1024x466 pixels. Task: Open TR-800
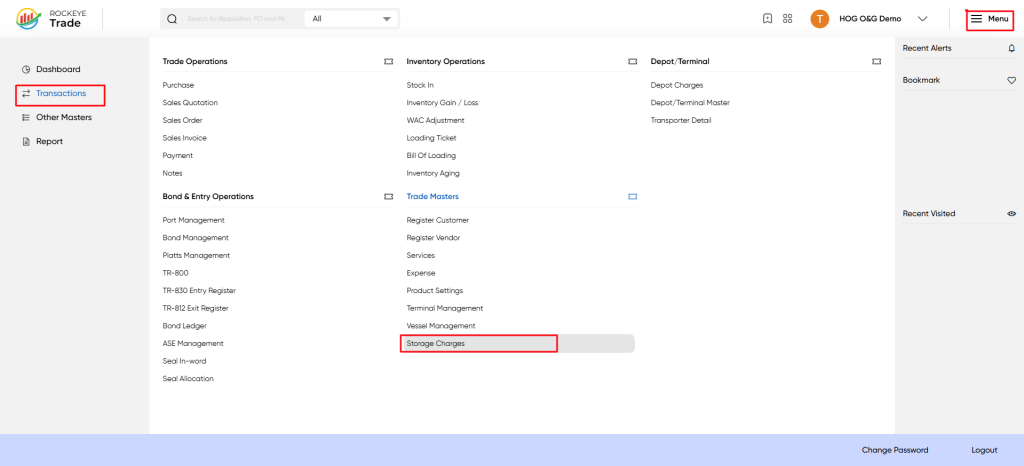(176, 273)
